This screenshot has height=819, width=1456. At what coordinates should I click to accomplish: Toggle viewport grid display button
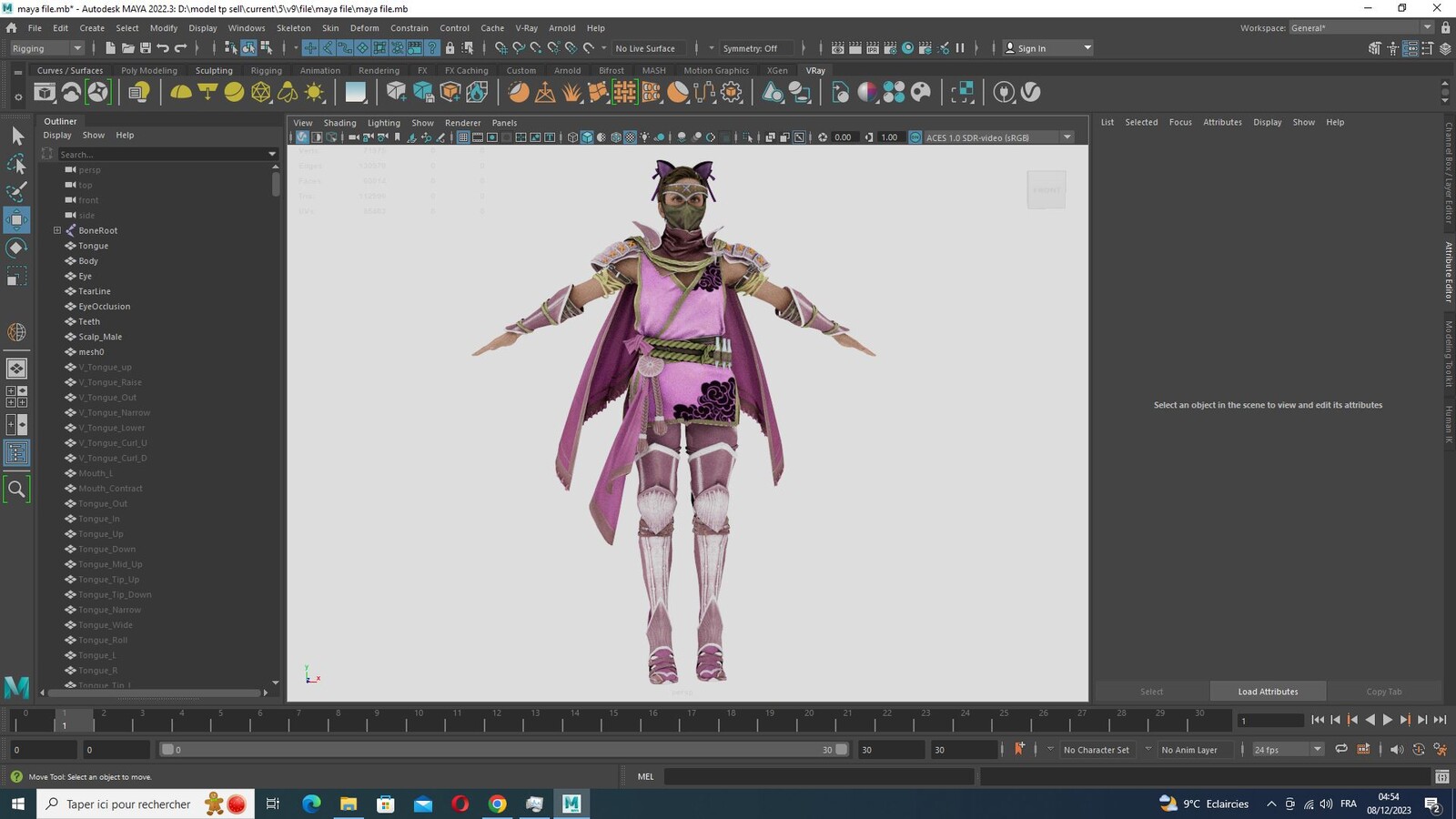pos(463,137)
